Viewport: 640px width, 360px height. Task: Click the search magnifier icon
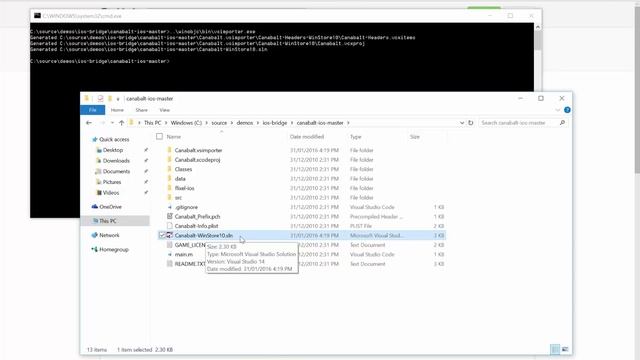[562, 123]
